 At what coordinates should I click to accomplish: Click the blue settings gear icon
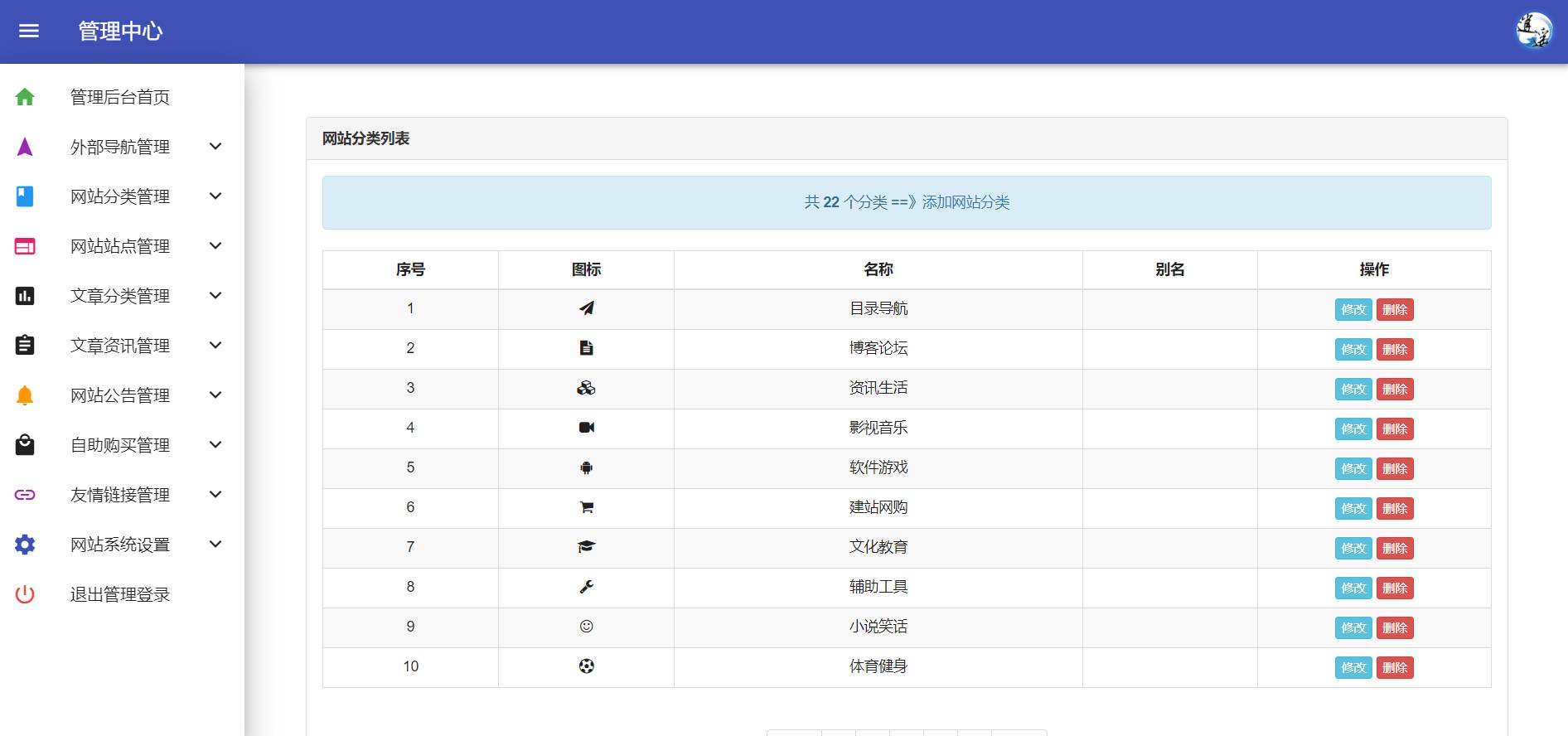pos(25,545)
